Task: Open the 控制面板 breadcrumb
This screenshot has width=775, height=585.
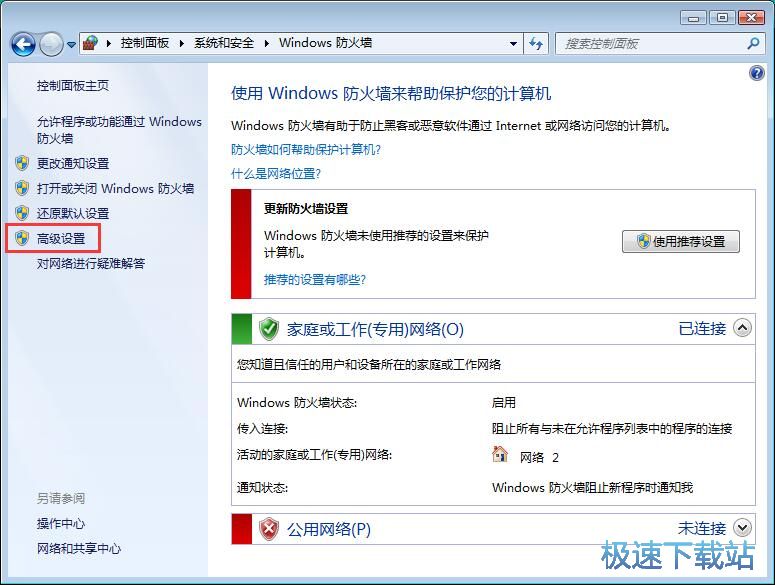Action: point(145,43)
